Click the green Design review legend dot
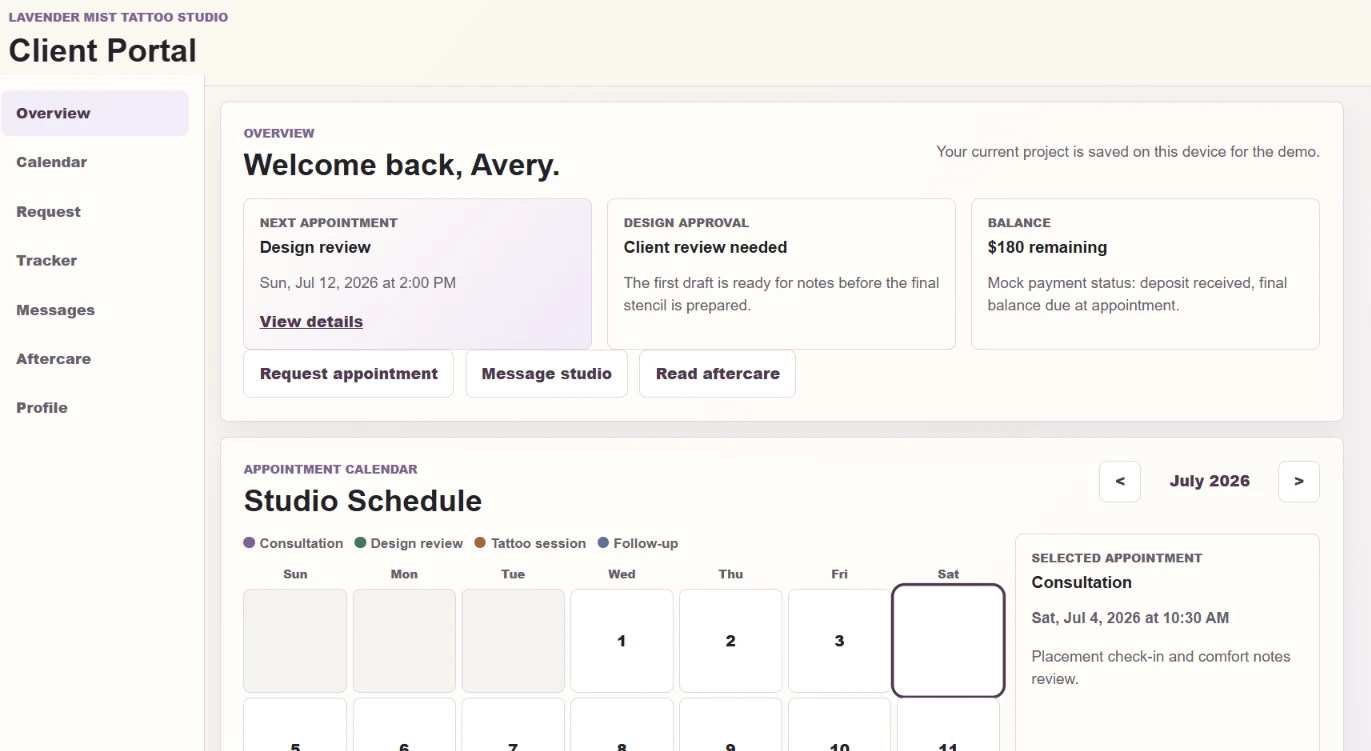 pyautogui.click(x=360, y=543)
